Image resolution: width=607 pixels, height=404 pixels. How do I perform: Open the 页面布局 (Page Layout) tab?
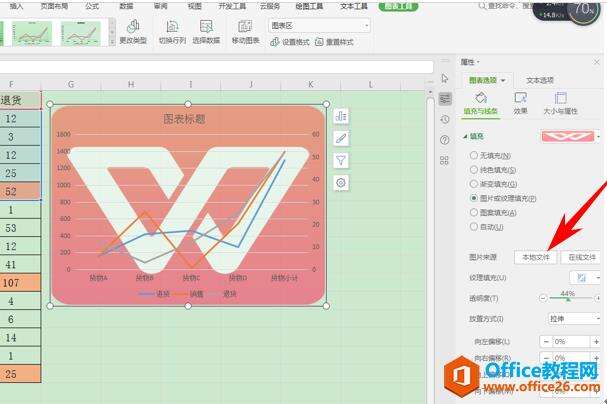pyautogui.click(x=54, y=6)
